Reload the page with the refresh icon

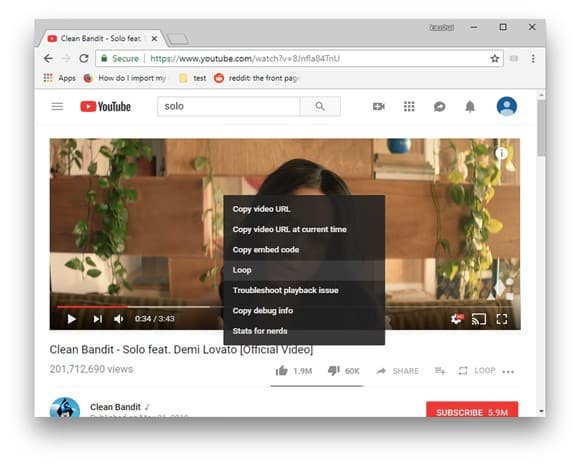coord(84,58)
